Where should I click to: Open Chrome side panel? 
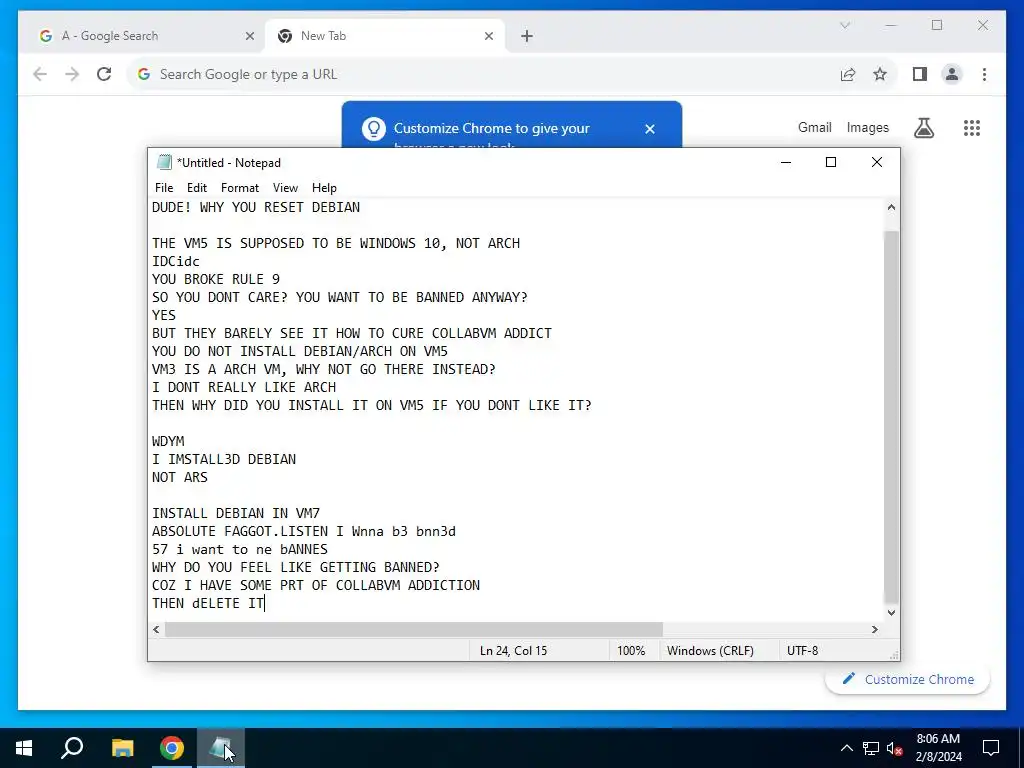(x=920, y=74)
